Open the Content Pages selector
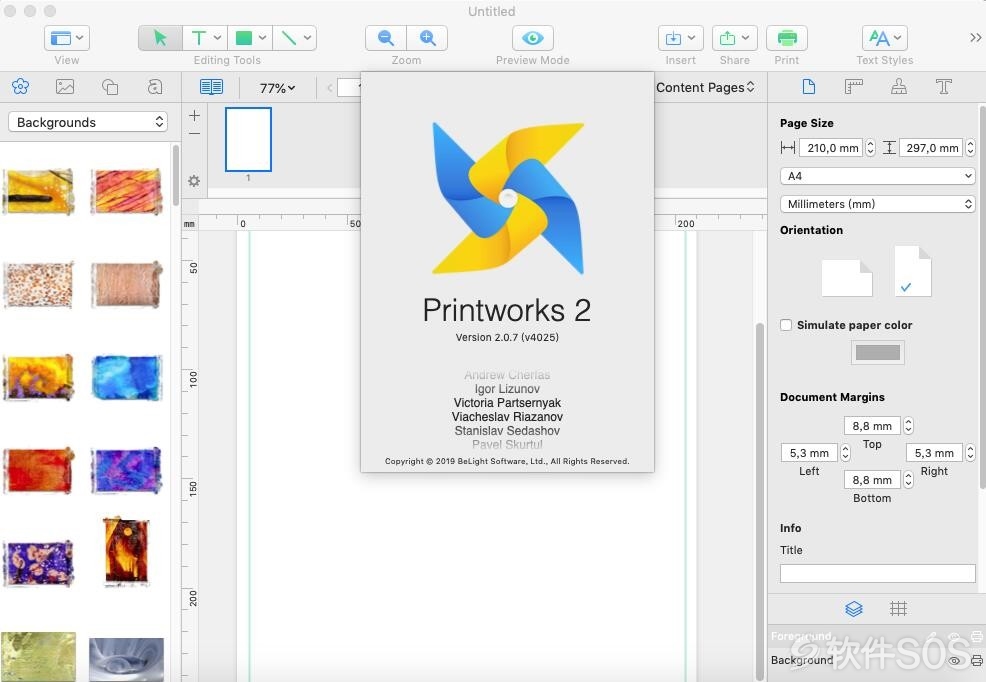 (x=705, y=87)
